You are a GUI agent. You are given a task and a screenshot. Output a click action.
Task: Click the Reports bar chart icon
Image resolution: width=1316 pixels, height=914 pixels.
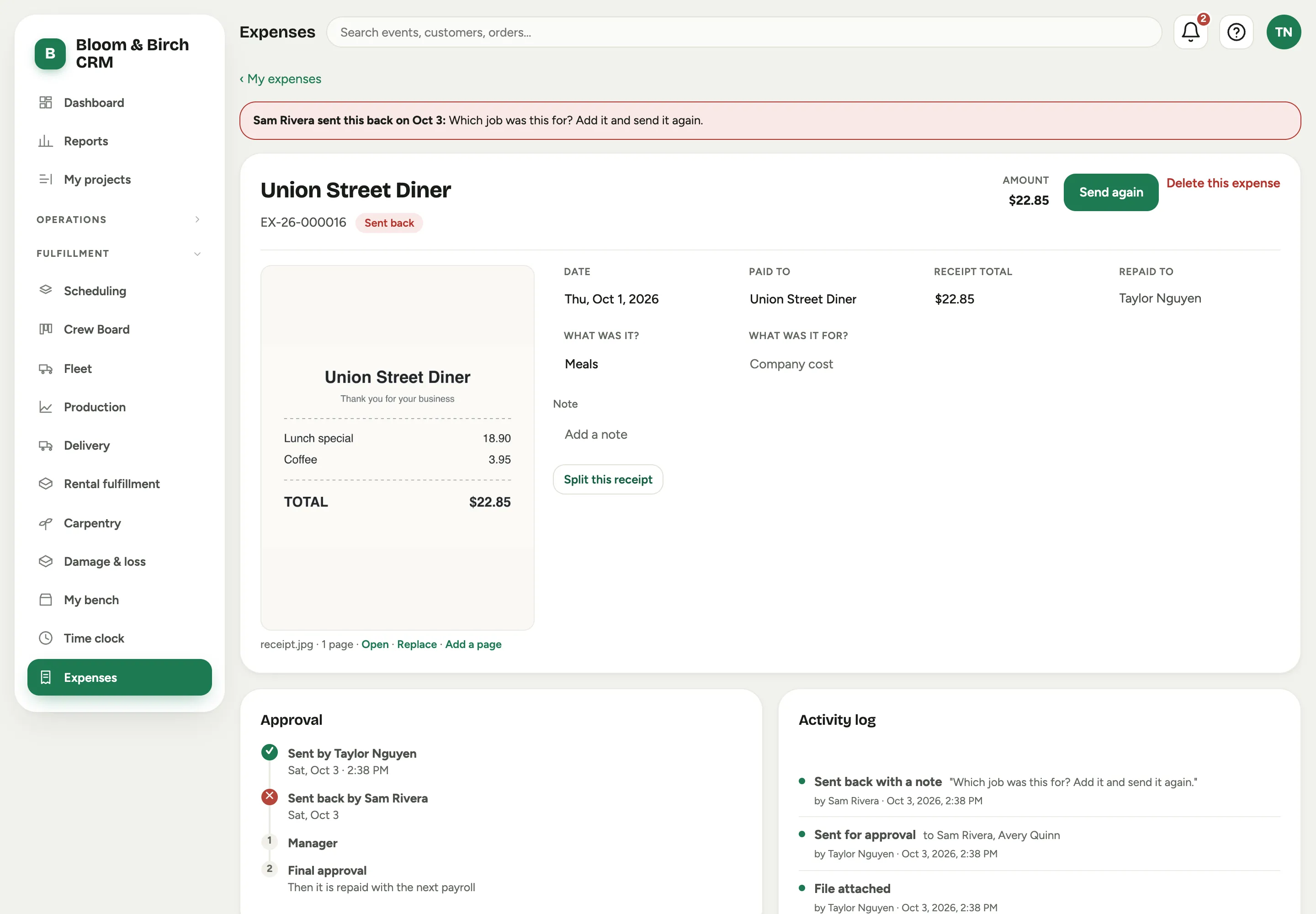[x=46, y=141]
